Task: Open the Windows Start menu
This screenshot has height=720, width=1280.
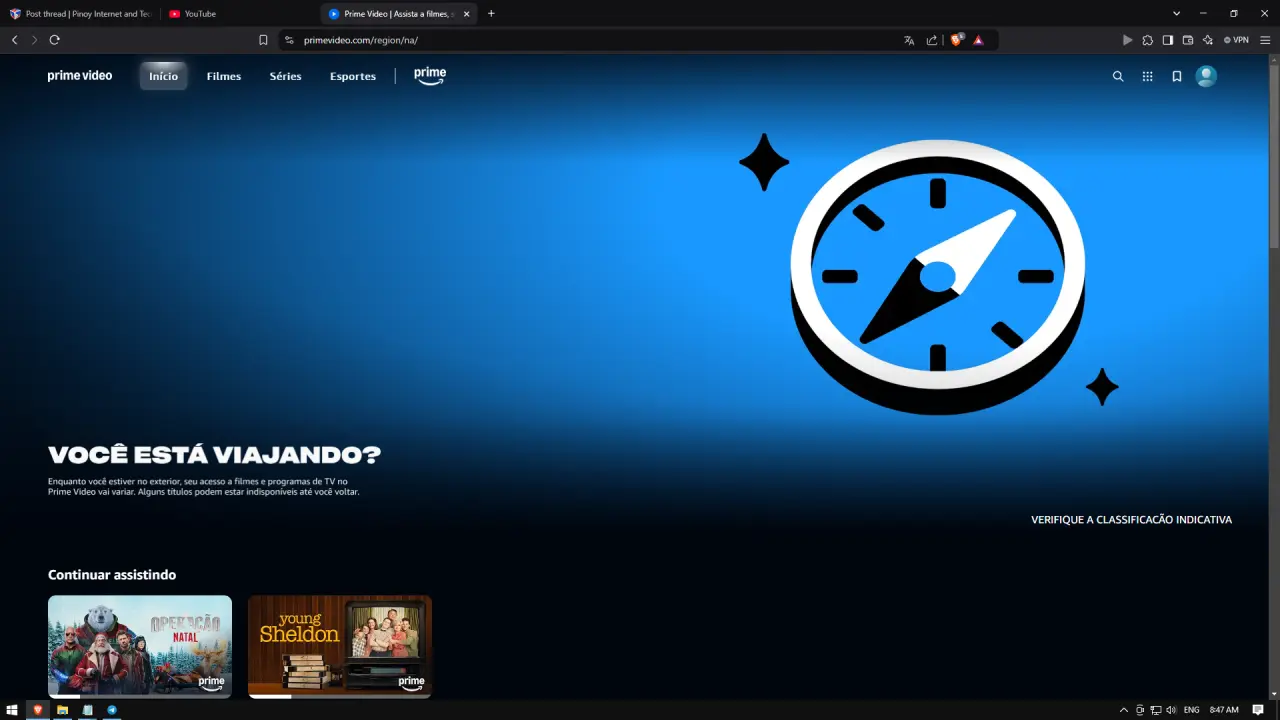Action: (x=12, y=710)
